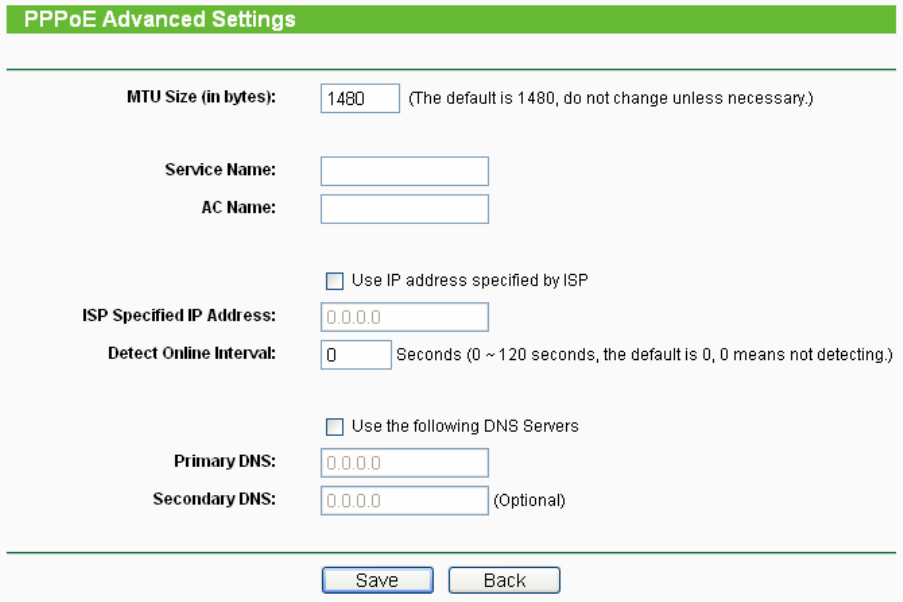
Task: Focus the MTU Size input box
Action: pyautogui.click(x=360, y=99)
